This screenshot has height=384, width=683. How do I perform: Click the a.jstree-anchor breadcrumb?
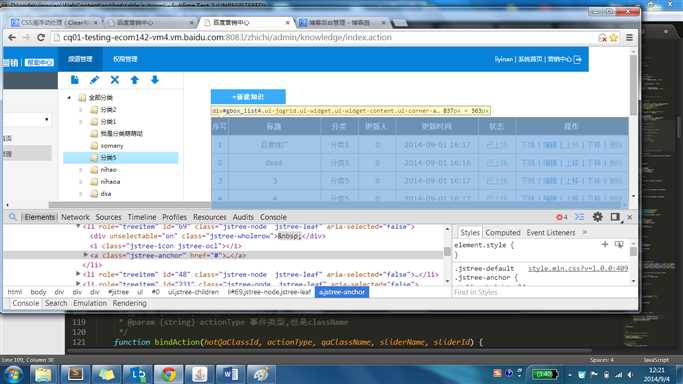pos(342,292)
